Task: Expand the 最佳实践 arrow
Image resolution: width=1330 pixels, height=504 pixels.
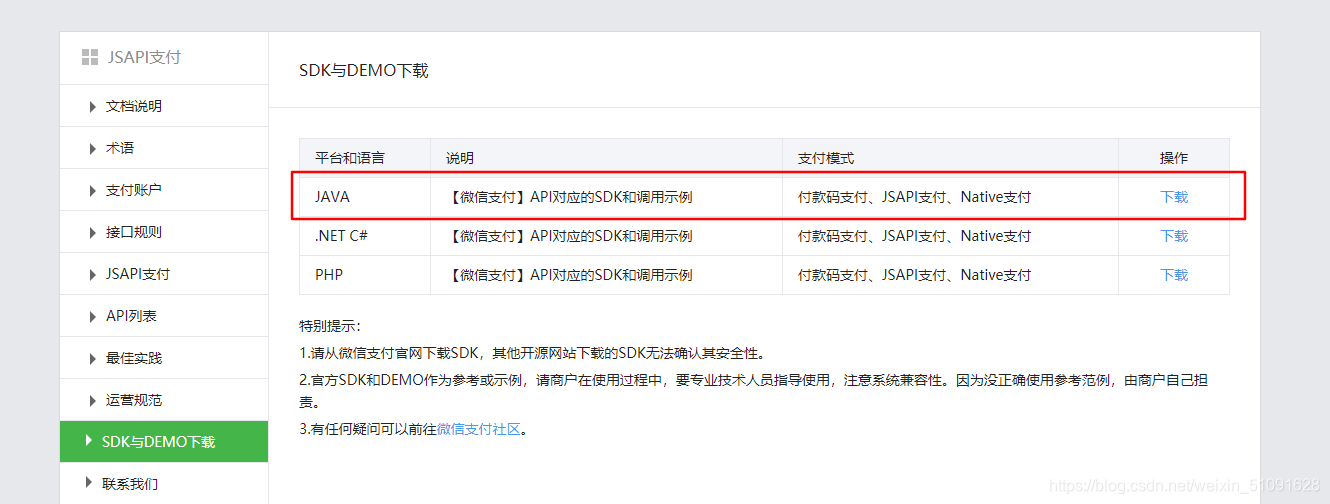Action: click(93, 358)
